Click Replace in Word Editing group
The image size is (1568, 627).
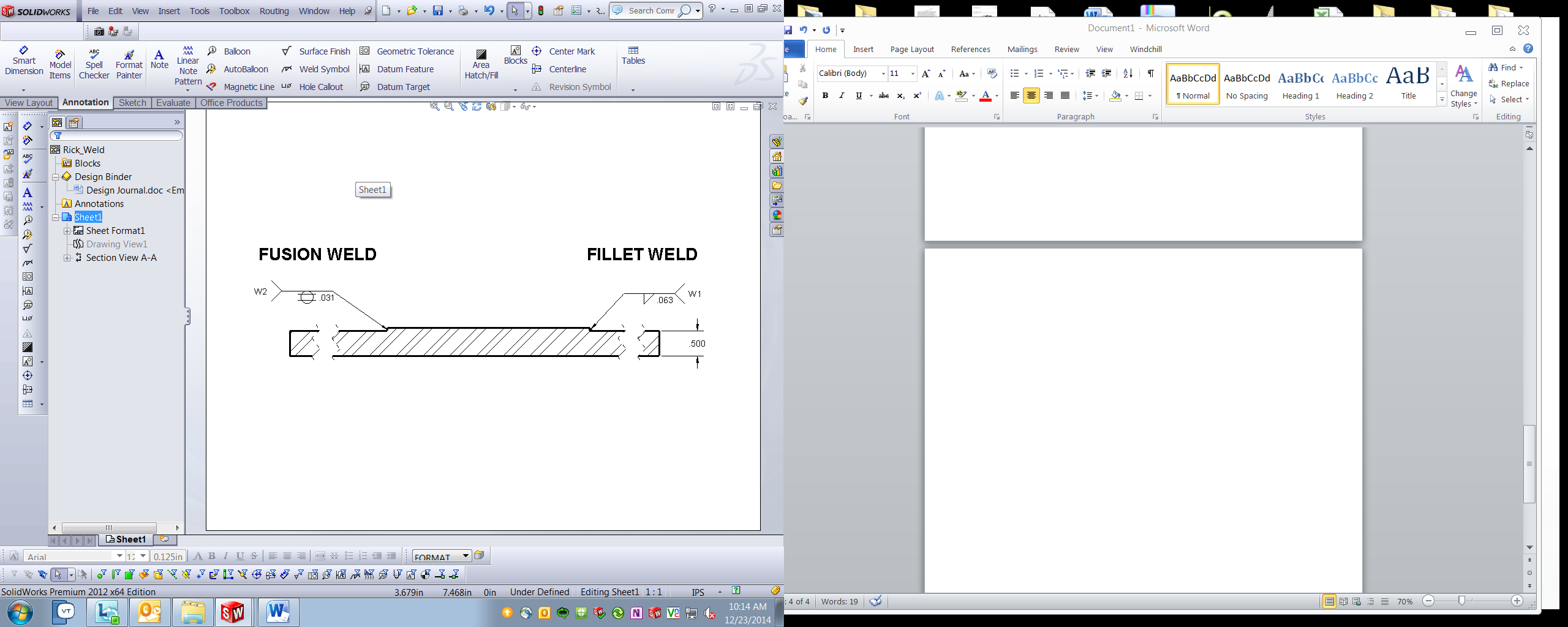(1509, 84)
